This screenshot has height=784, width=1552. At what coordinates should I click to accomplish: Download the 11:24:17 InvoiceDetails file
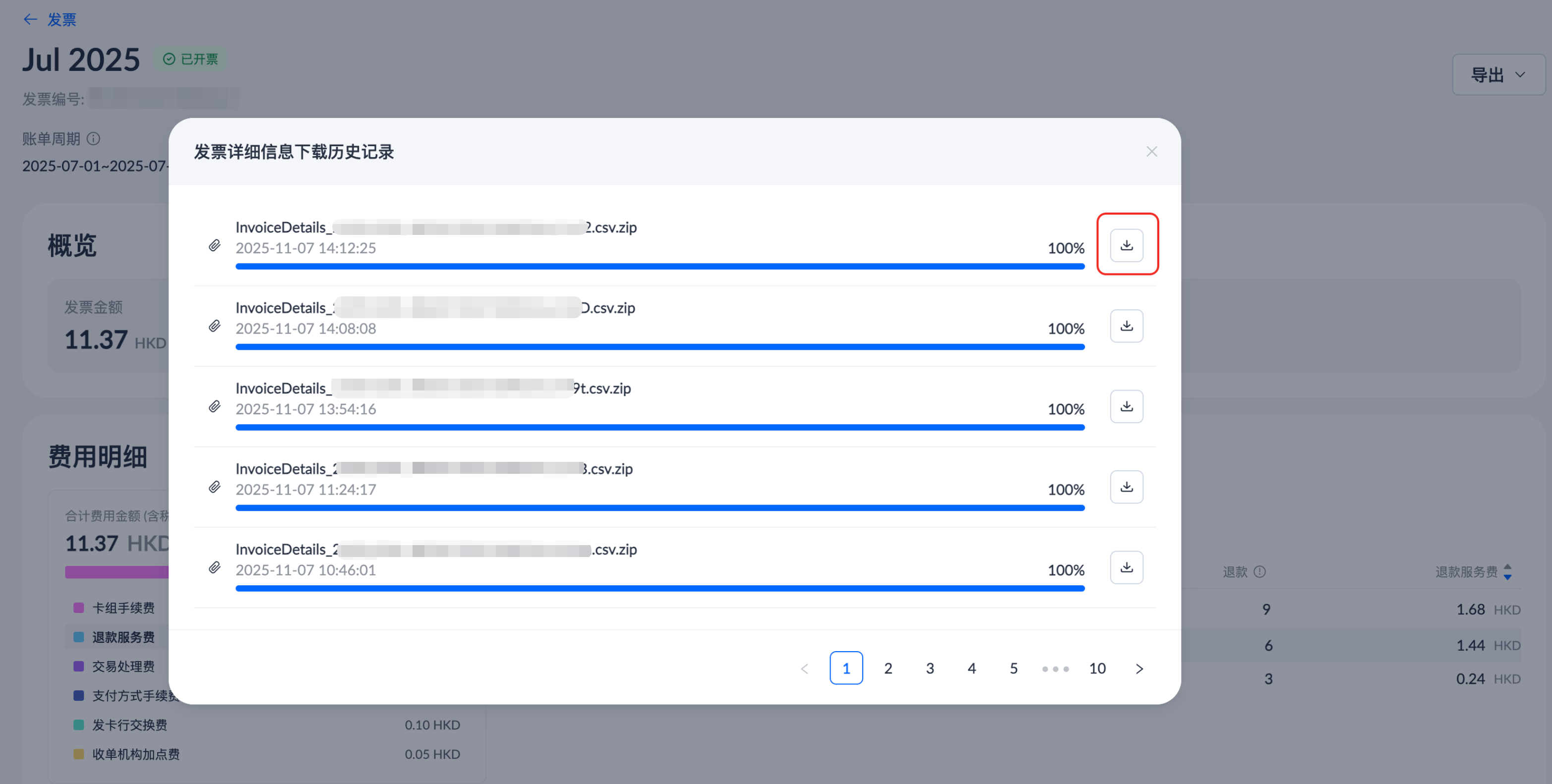click(1126, 487)
